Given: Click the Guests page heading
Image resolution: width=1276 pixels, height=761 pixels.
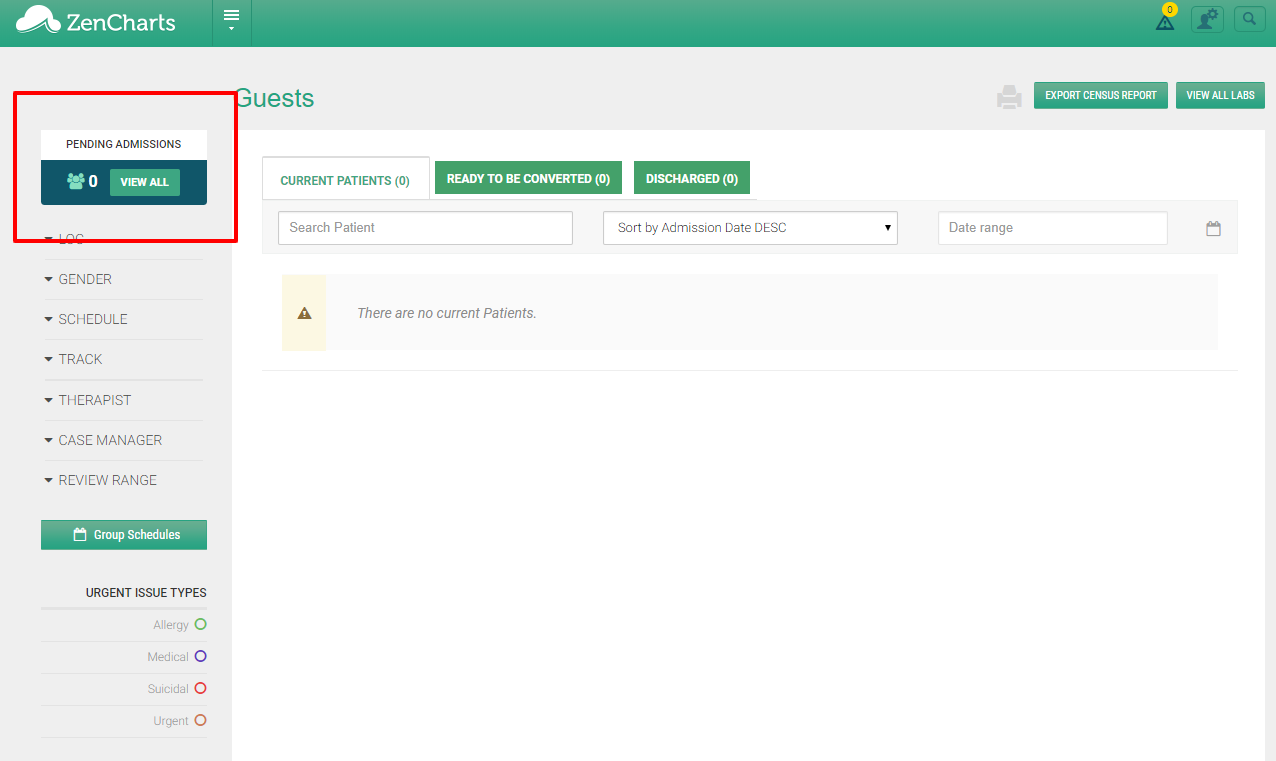Looking at the screenshot, I should point(274,98).
